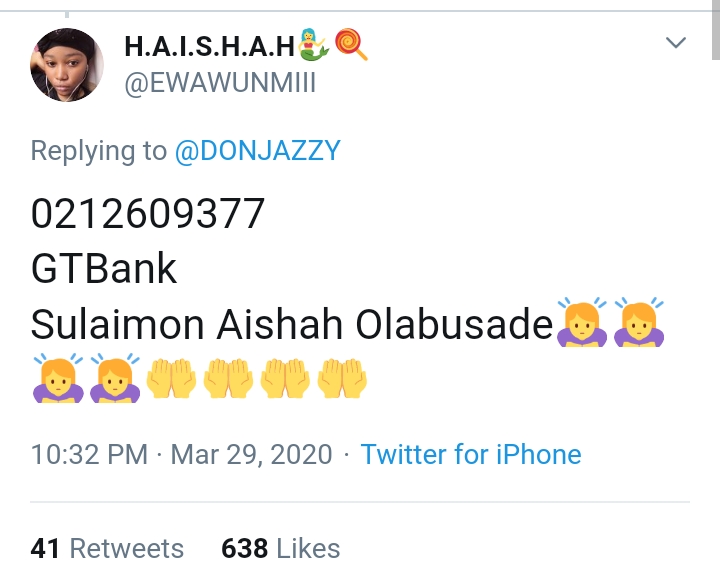The image size is (720, 584).
Task: Click the second raised hands emoji
Action: [x=228, y=379]
